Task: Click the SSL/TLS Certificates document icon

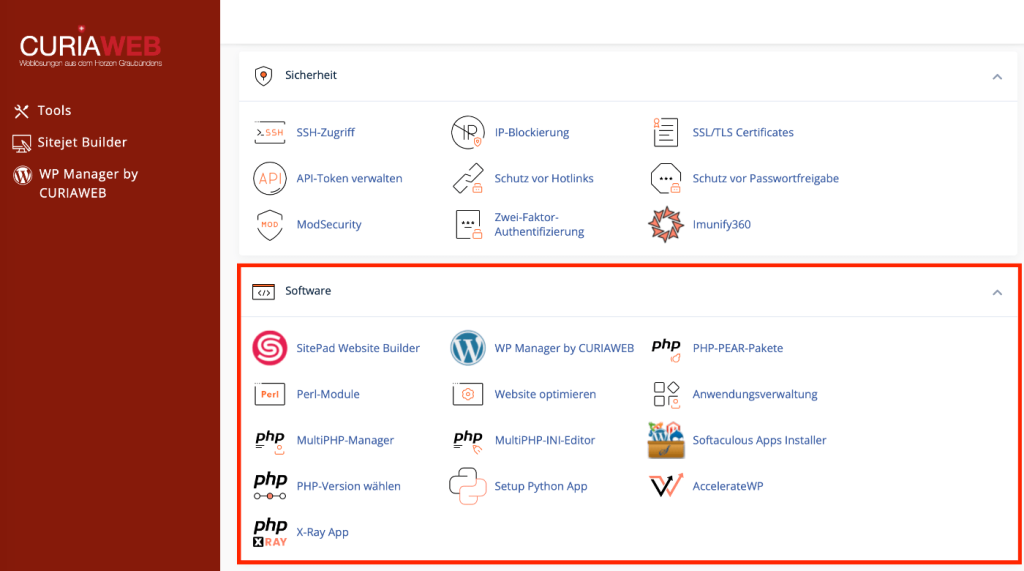Action: (x=665, y=133)
